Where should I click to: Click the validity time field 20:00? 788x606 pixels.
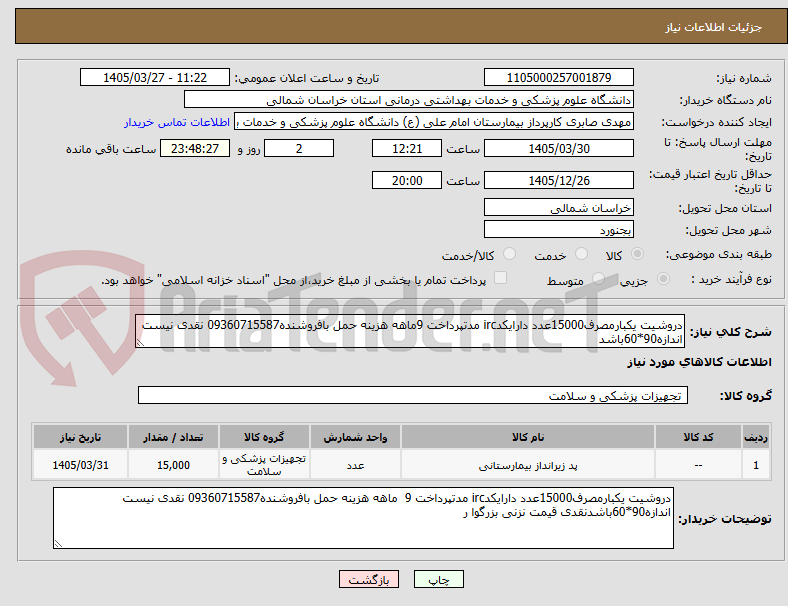(x=407, y=180)
